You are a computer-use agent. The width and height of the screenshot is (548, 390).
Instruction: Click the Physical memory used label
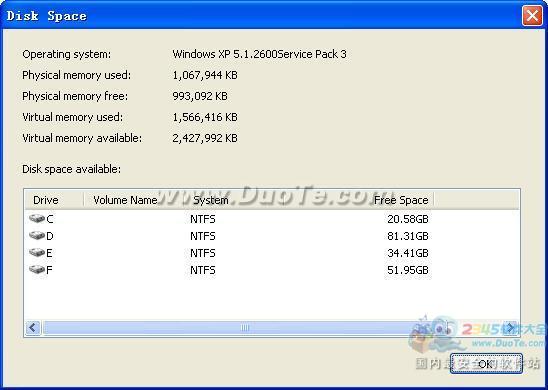click(x=77, y=75)
